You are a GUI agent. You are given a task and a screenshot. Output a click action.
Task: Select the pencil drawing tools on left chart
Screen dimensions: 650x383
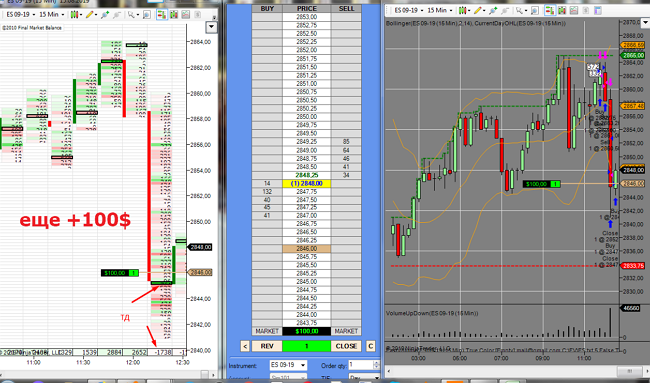[90, 15]
